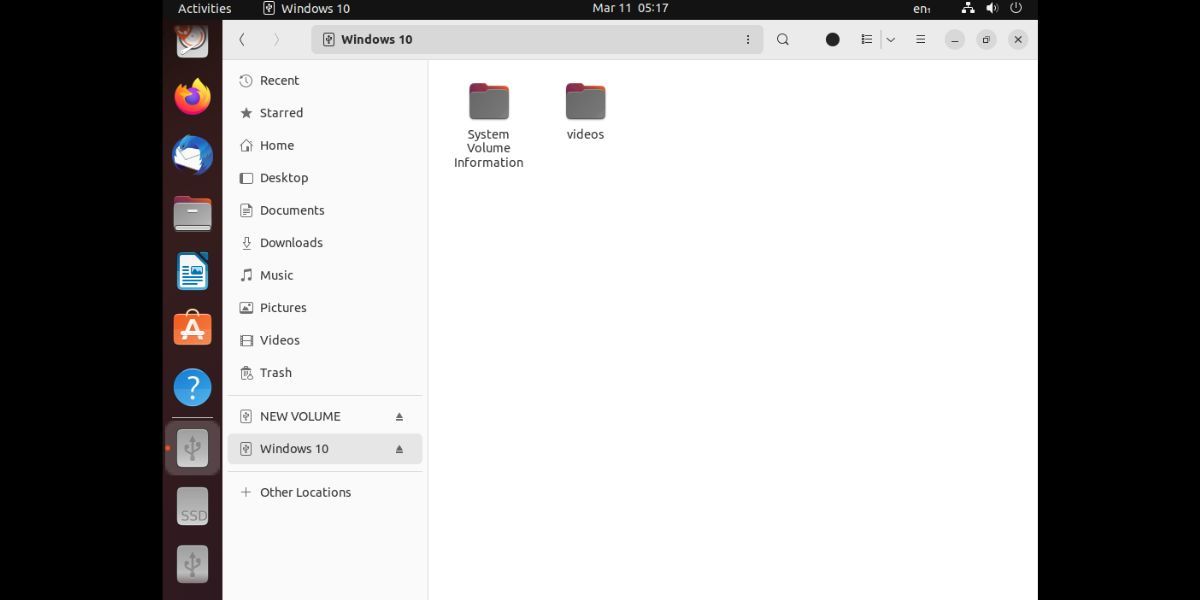Select NEW VOLUME drive in the sidebar

325,416
